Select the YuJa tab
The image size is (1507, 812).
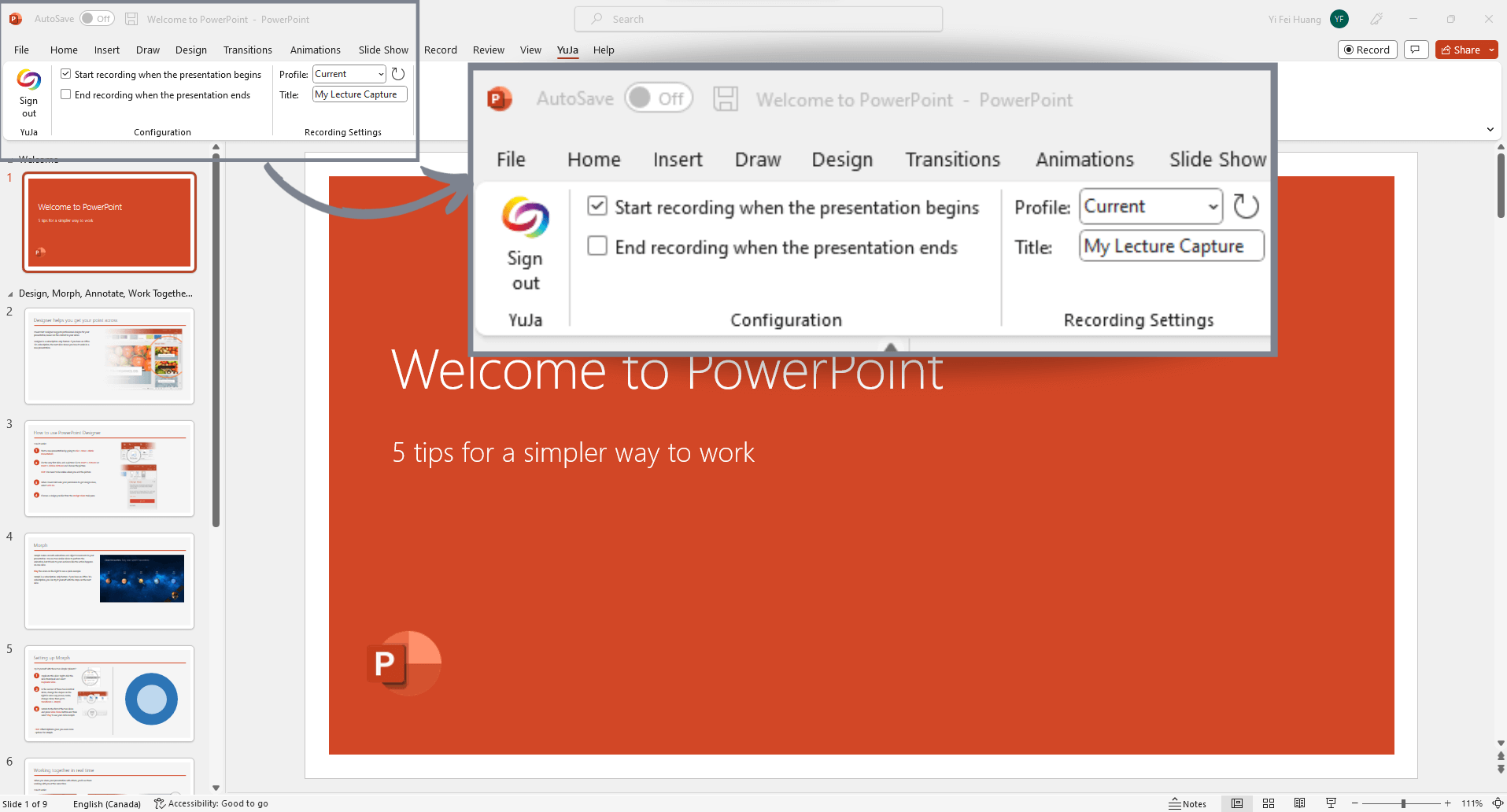(567, 50)
